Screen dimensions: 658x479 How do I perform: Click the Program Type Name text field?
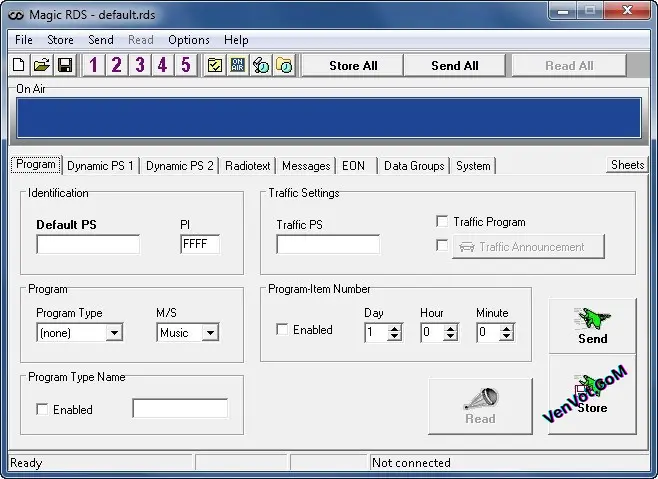tap(180, 408)
